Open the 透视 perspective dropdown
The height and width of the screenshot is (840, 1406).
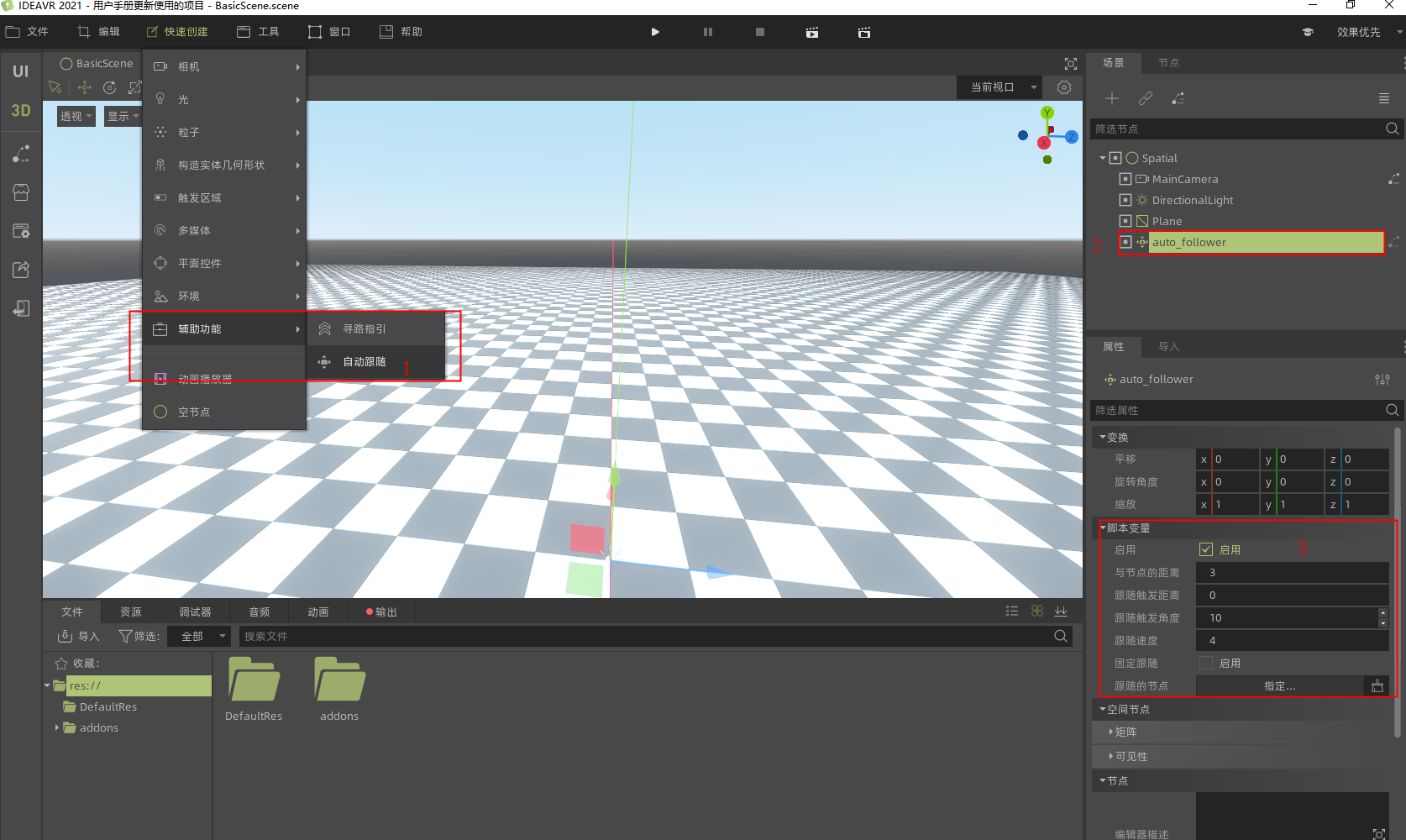pyautogui.click(x=76, y=116)
